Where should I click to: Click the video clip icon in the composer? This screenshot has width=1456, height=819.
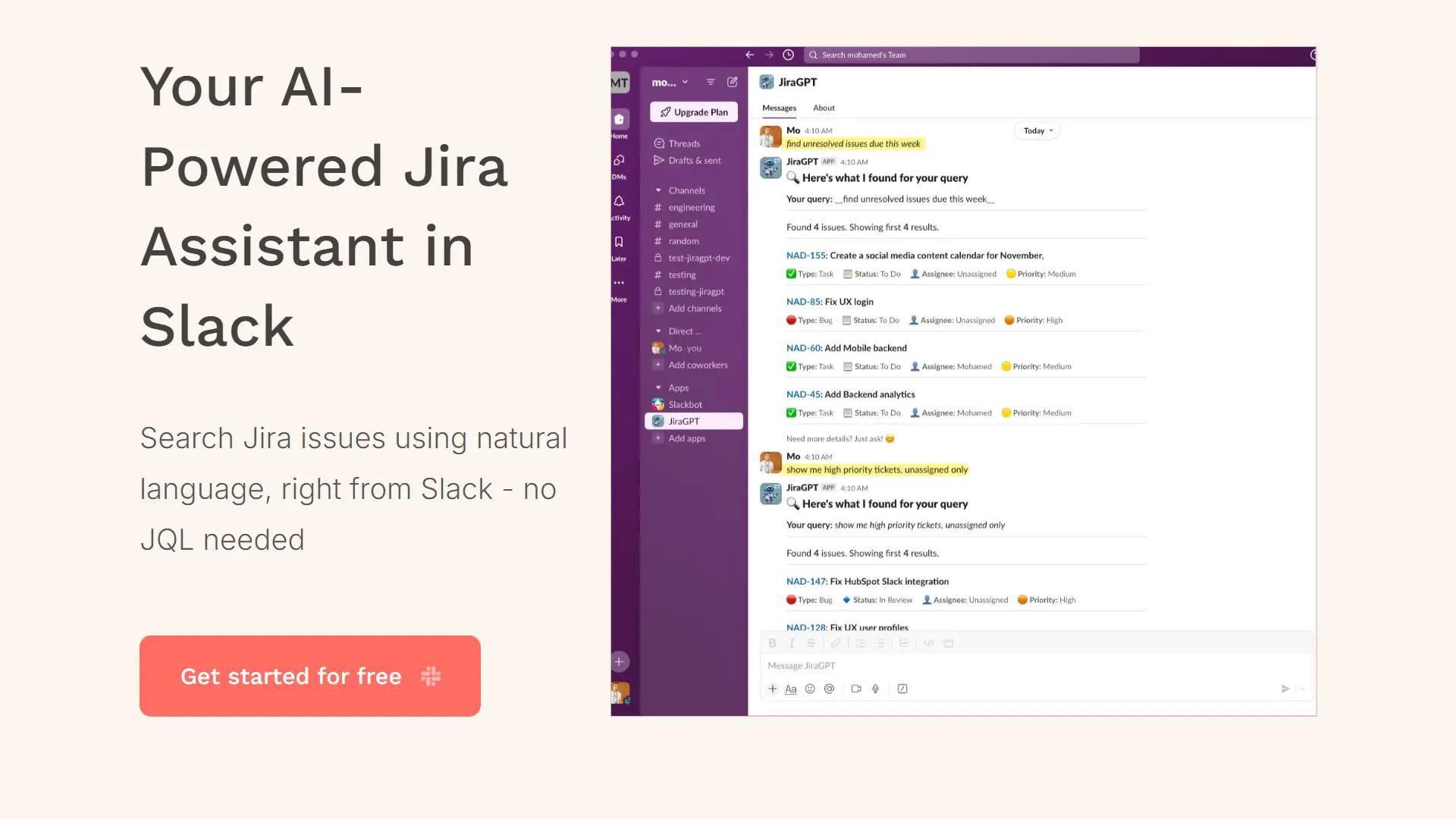click(x=856, y=689)
